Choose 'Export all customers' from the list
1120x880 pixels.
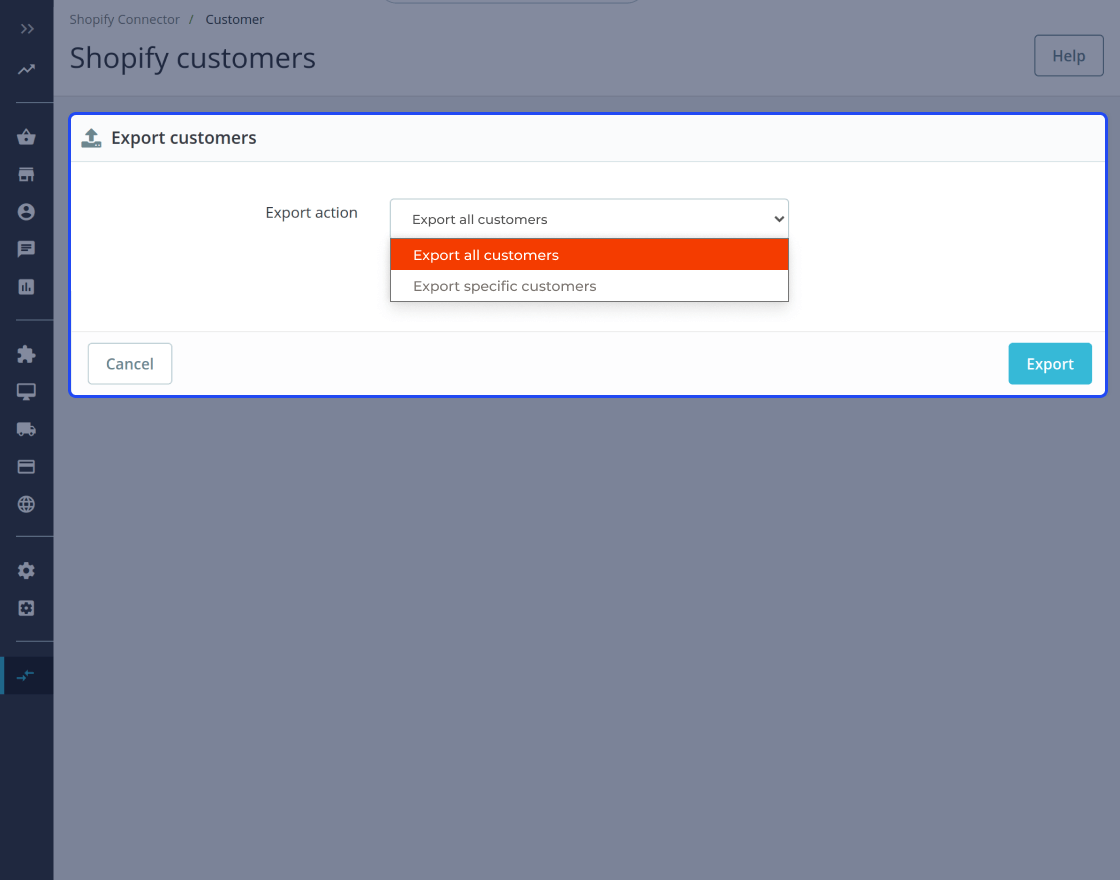click(x=589, y=255)
